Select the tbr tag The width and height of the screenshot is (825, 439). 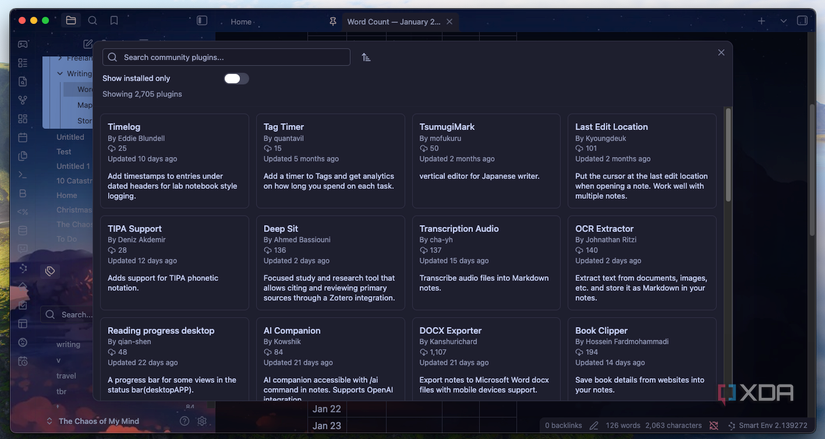pos(62,392)
